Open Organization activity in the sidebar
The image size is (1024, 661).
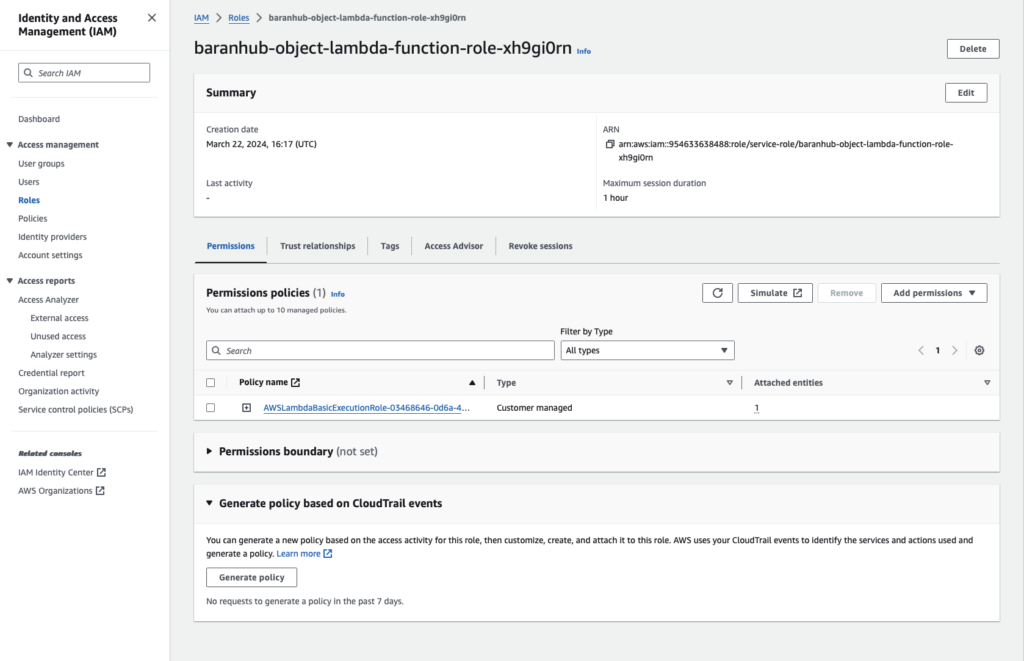(59, 391)
